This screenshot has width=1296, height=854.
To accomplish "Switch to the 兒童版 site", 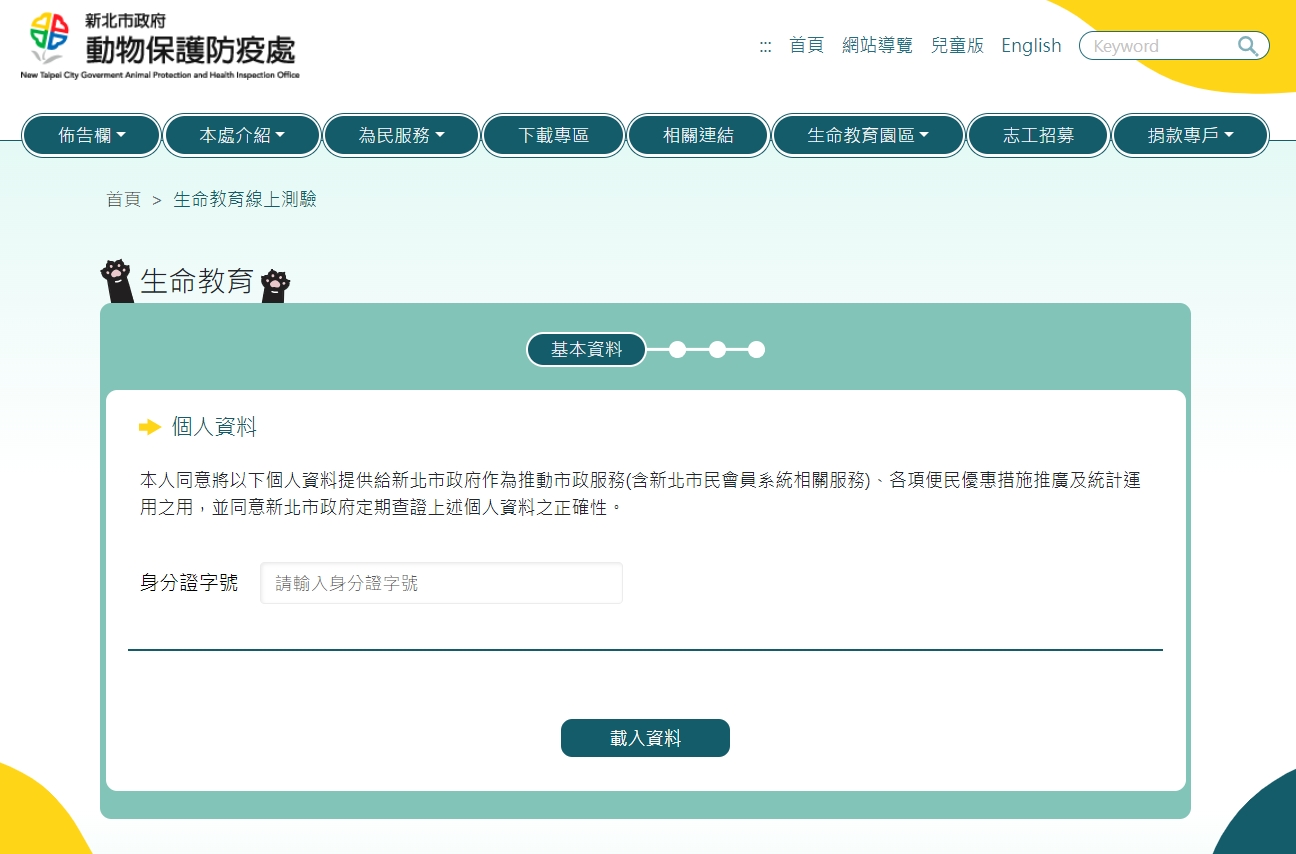I will [957, 46].
